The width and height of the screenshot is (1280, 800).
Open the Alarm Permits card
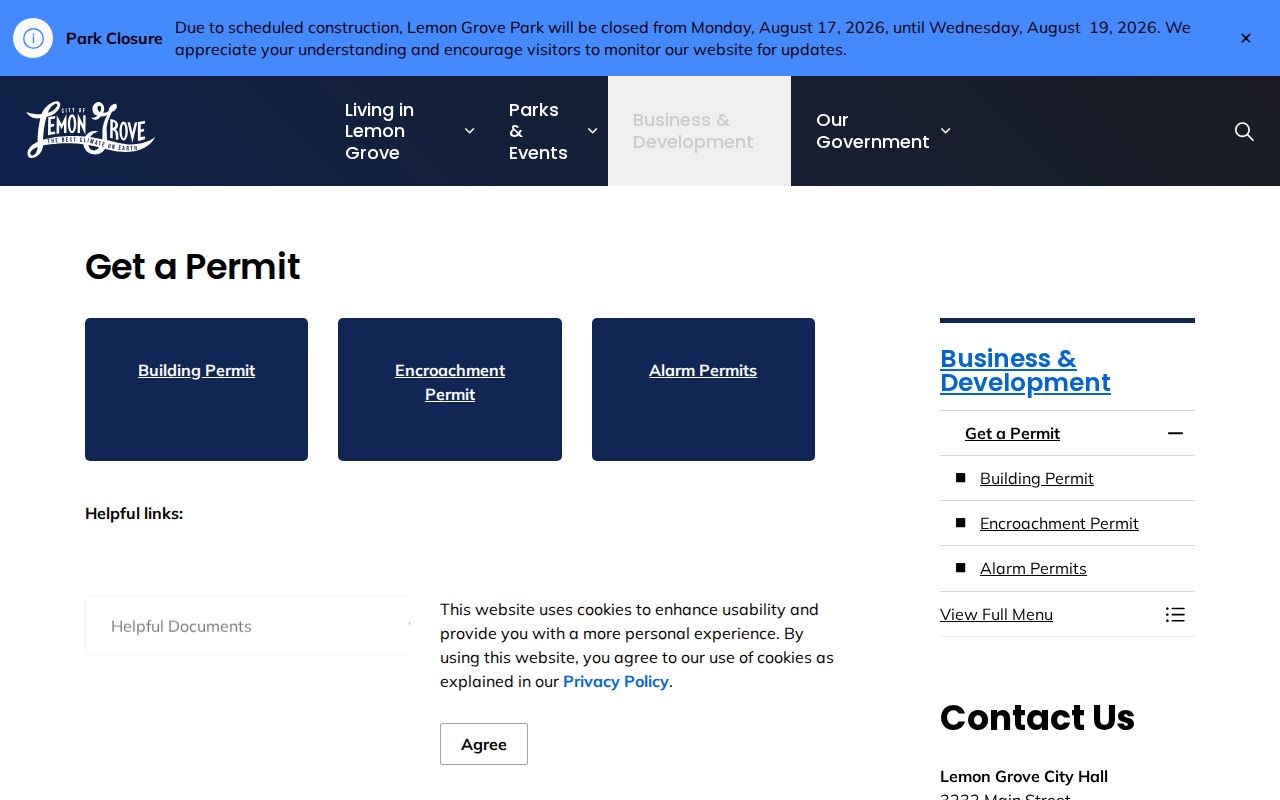pos(703,389)
